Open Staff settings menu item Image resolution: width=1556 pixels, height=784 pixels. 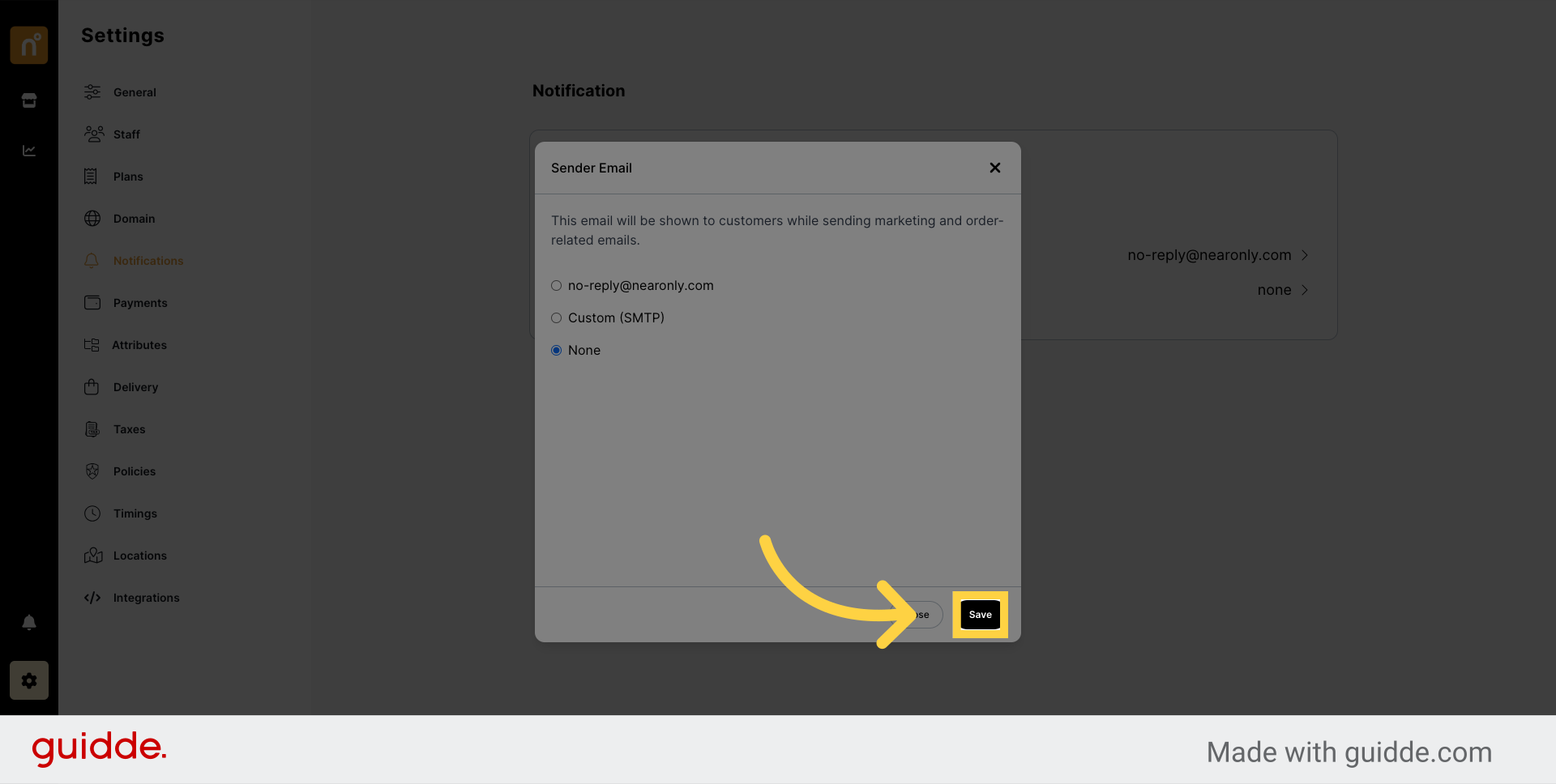[126, 134]
